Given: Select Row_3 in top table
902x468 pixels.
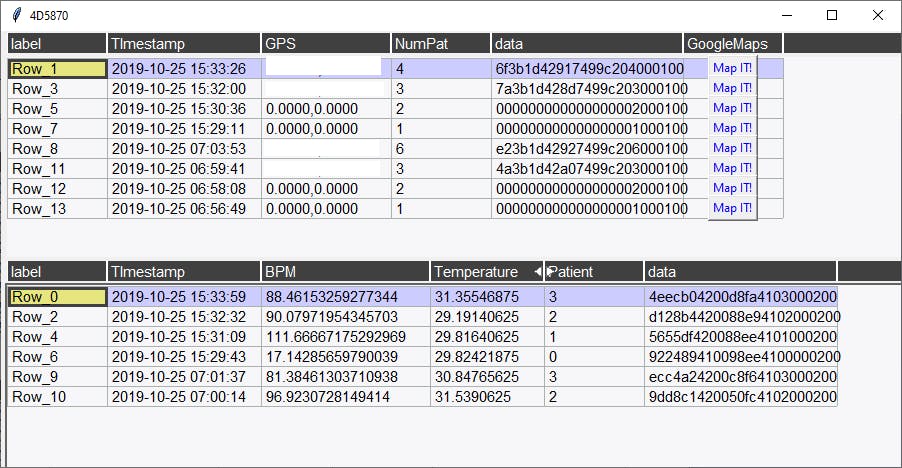Looking at the screenshot, I should tap(58, 89).
